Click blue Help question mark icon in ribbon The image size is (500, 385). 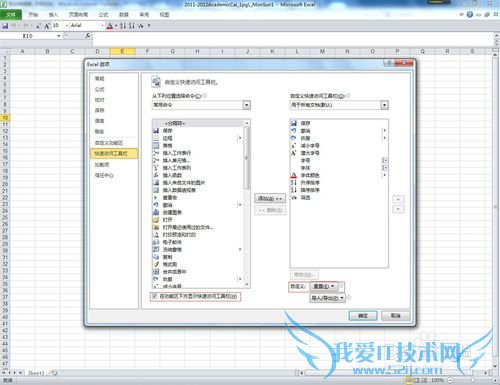[x=470, y=14]
